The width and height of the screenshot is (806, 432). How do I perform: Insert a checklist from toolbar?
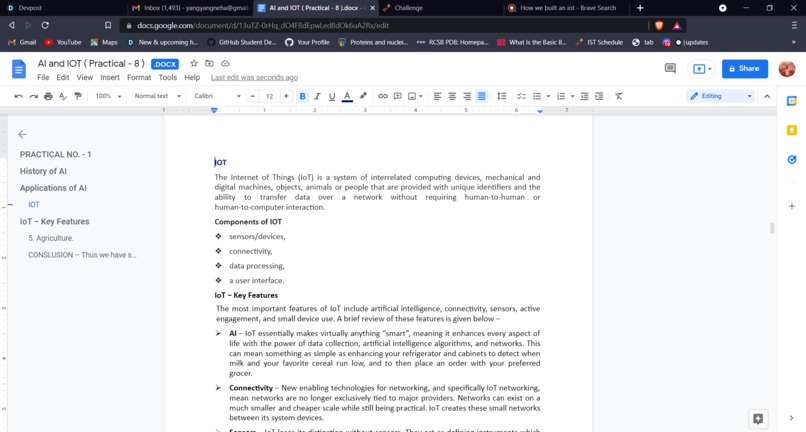point(521,96)
